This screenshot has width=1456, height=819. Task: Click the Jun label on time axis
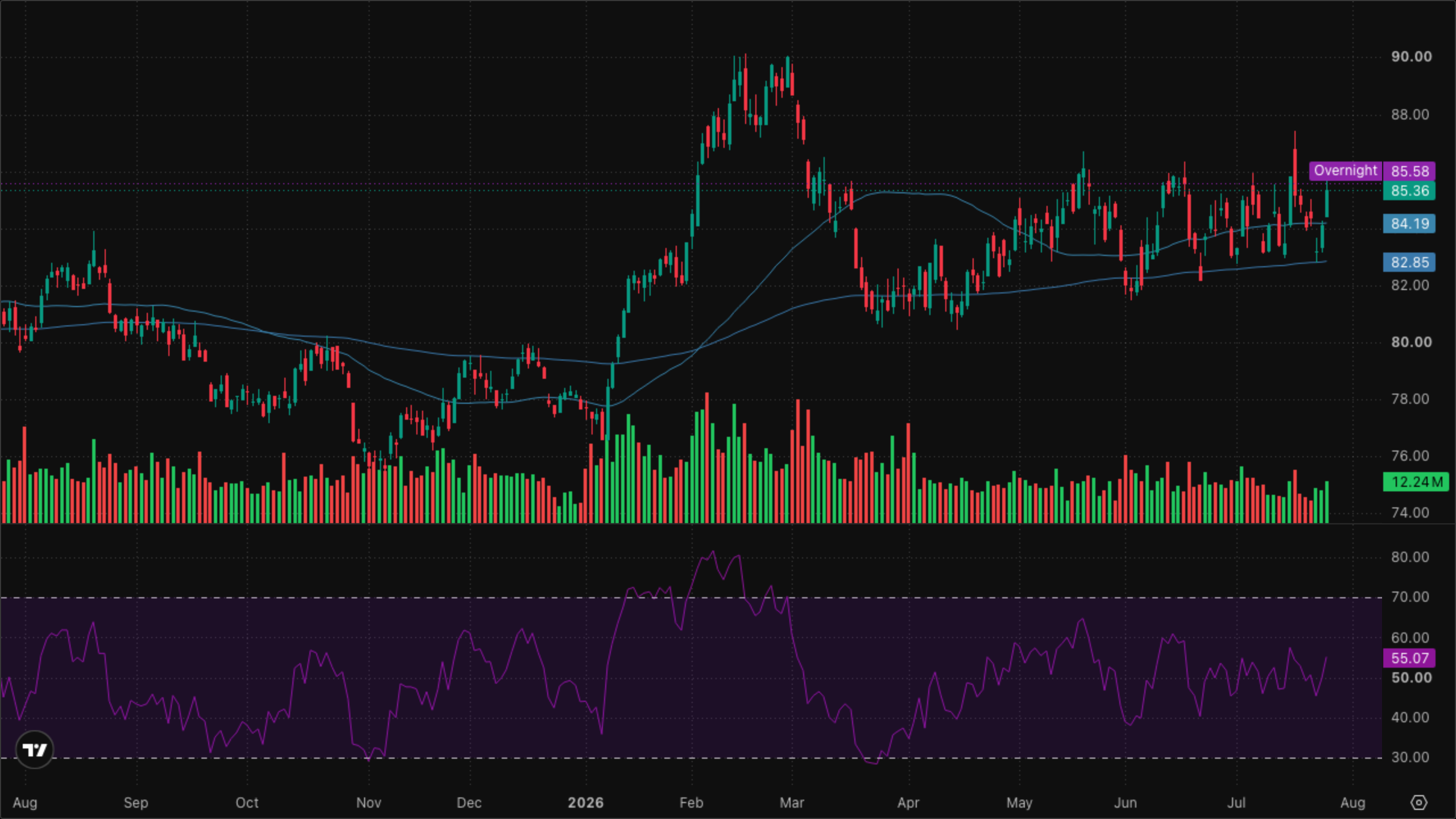coord(1125,803)
